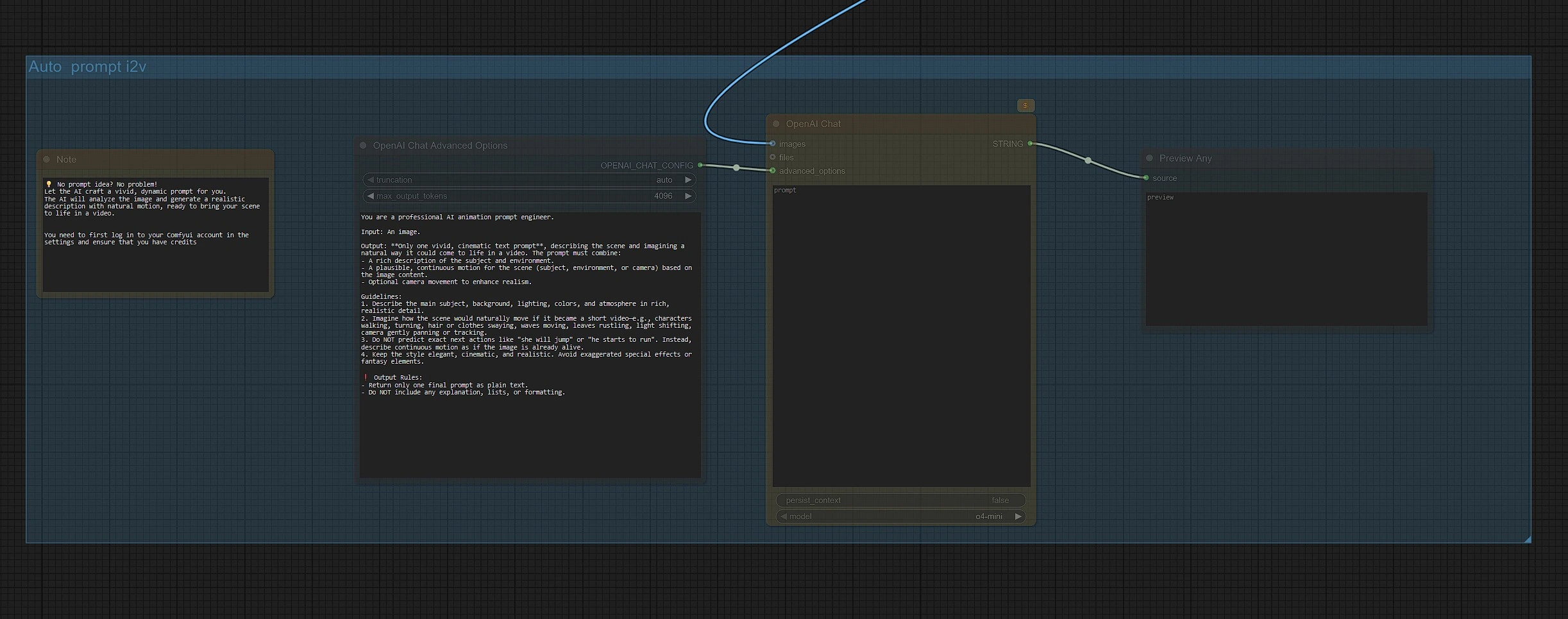Click the 'Guidelines:' line in instructions
Screen dimensions: 1568x619
[x=381, y=297]
